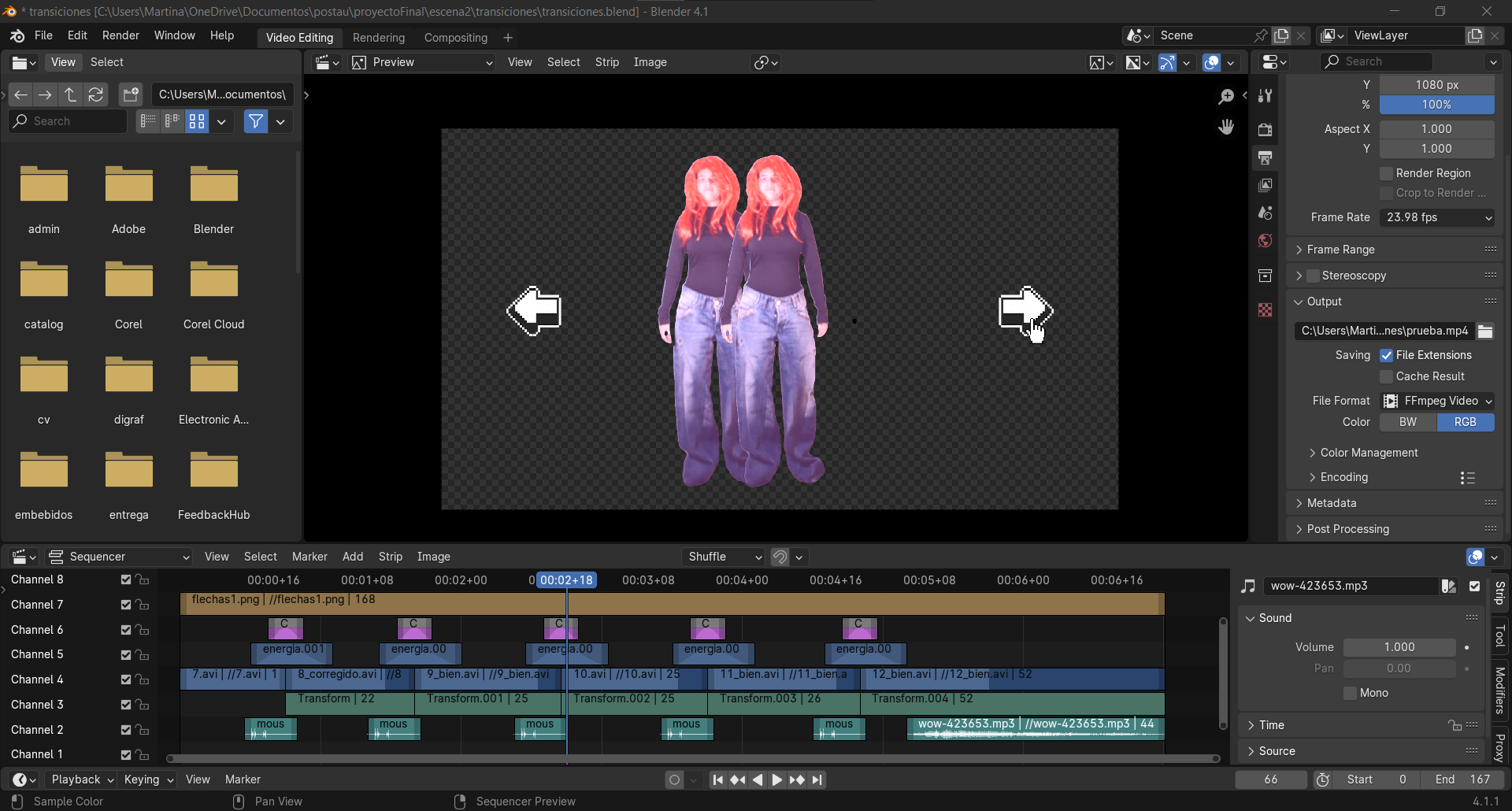Viewport: 1512px width, 811px height.
Task: Open the Output properties tab icon
Action: [x=1265, y=157]
